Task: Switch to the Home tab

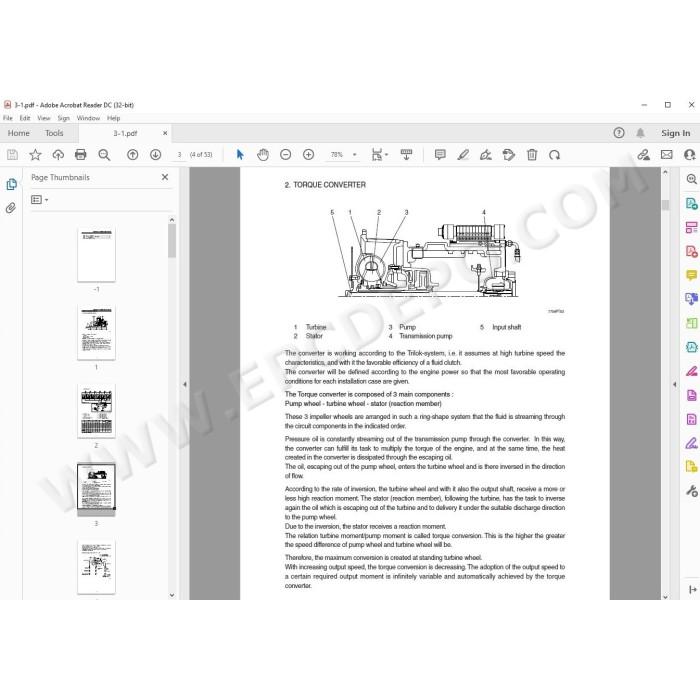Action: coord(18,133)
